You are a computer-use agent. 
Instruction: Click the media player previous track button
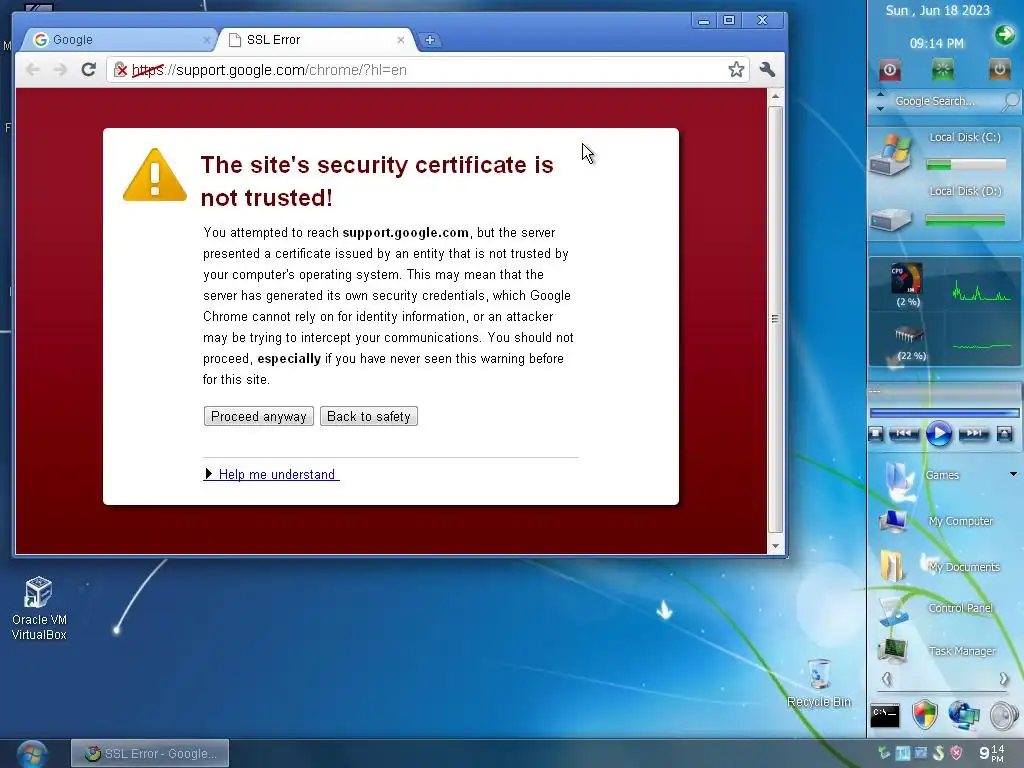[x=904, y=433]
